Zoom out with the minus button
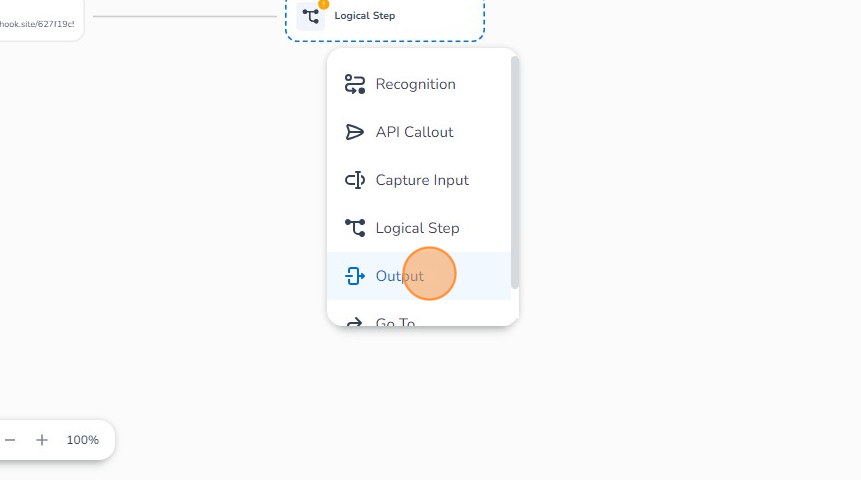 (x=10, y=440)
